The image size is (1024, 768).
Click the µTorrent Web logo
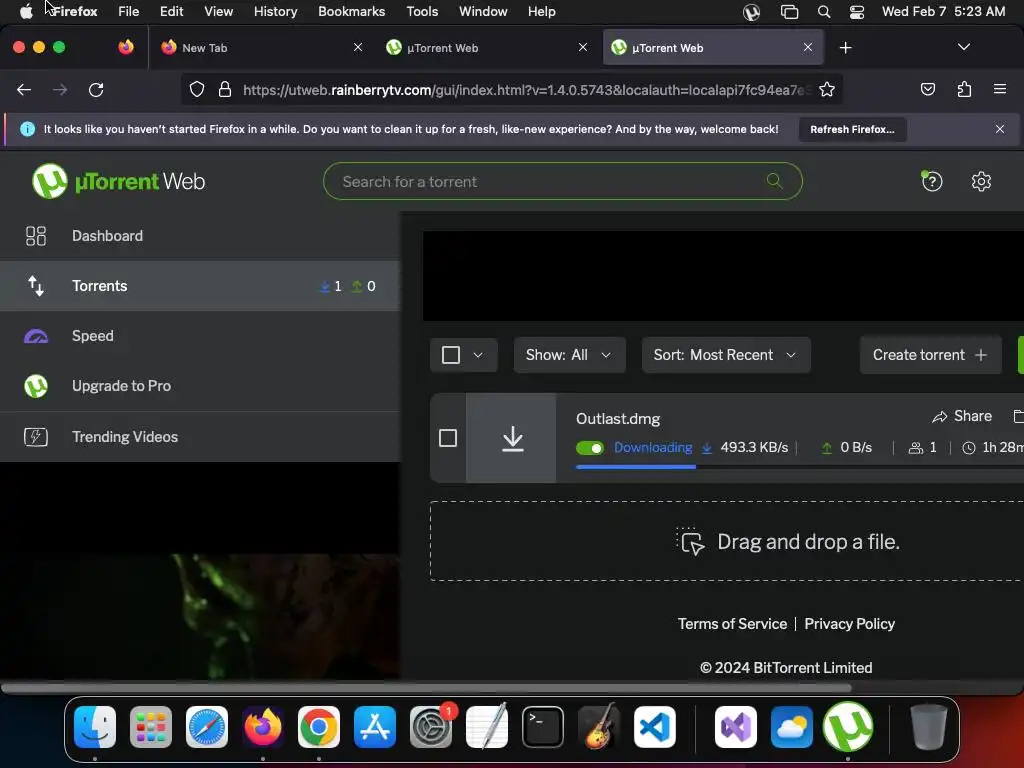point(119,181)
